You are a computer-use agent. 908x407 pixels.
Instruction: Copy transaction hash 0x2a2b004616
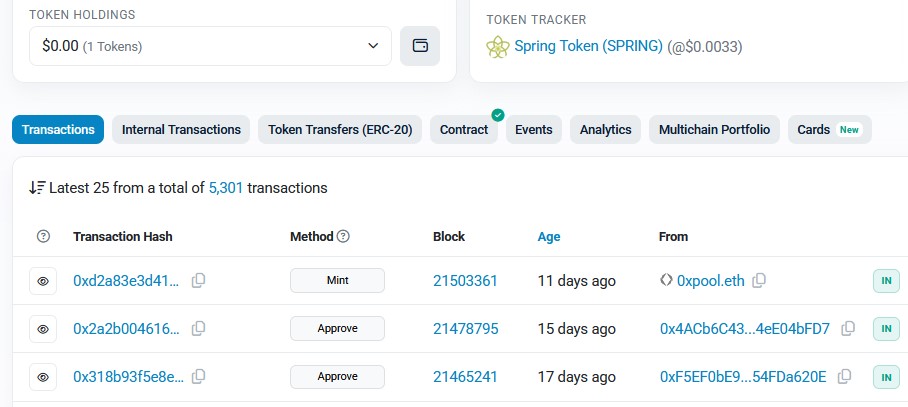[x=198, y=328]
